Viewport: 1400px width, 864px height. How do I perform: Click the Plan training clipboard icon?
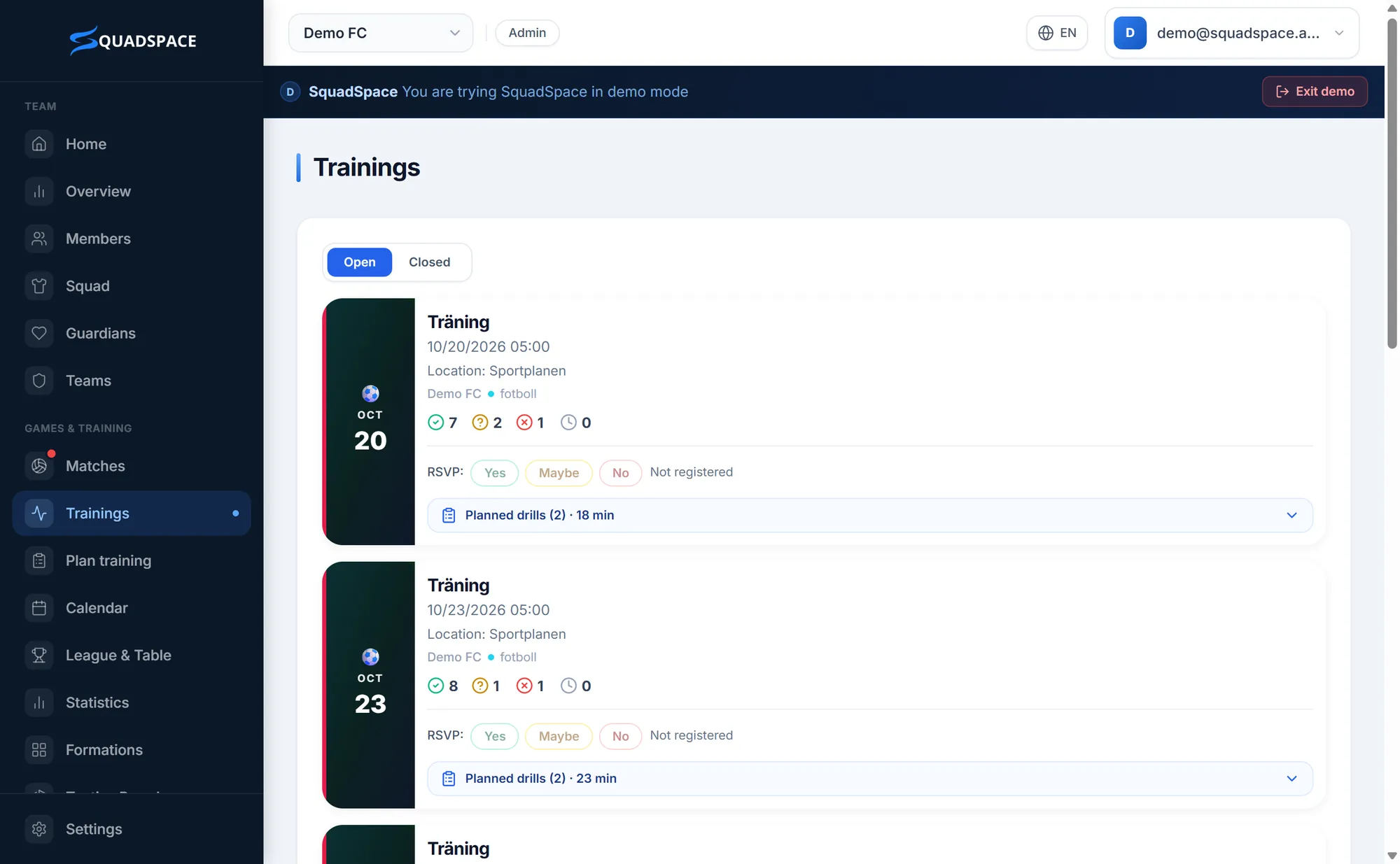(x=39, y=560)
